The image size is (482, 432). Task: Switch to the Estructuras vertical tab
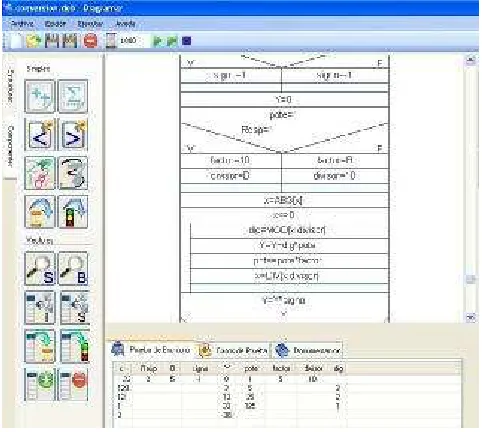[10, 85]
